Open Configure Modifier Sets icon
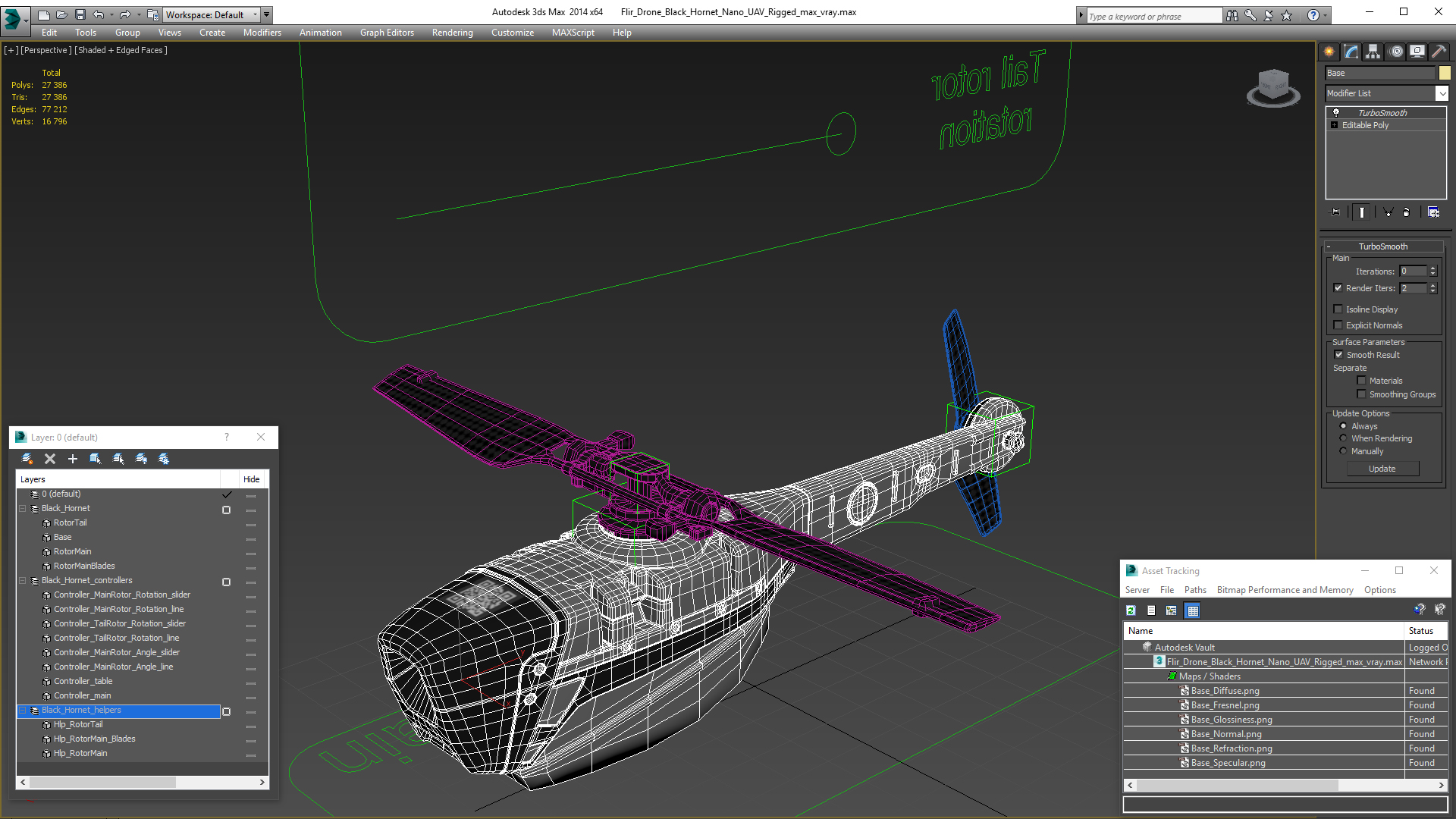Image resolution: width=1456 pixels, height=819 pixels. (x=1433, y=212)
